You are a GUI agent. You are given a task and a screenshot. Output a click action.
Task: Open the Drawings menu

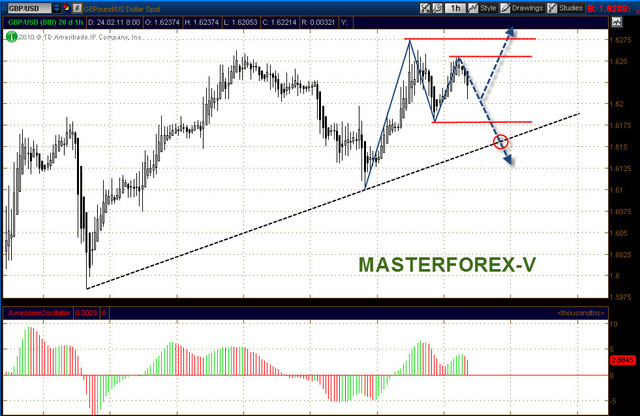pyautogui.click(x=522, y=8)
